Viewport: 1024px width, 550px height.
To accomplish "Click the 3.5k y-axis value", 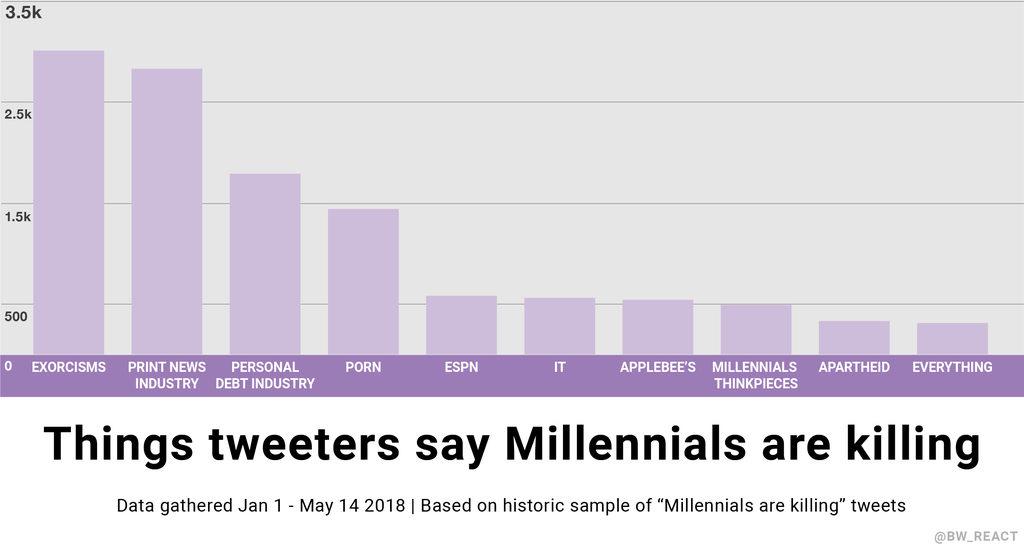I will (23, 13).
